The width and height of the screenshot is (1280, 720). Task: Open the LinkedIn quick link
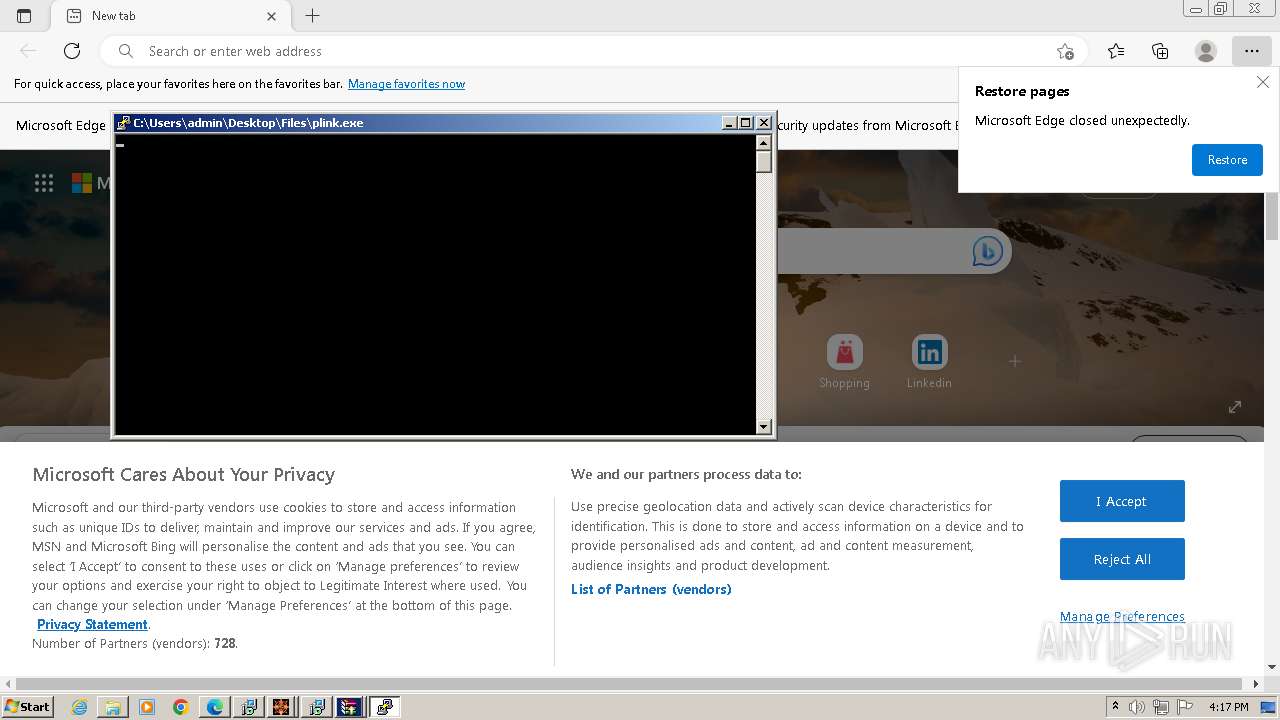pos(929,362)
